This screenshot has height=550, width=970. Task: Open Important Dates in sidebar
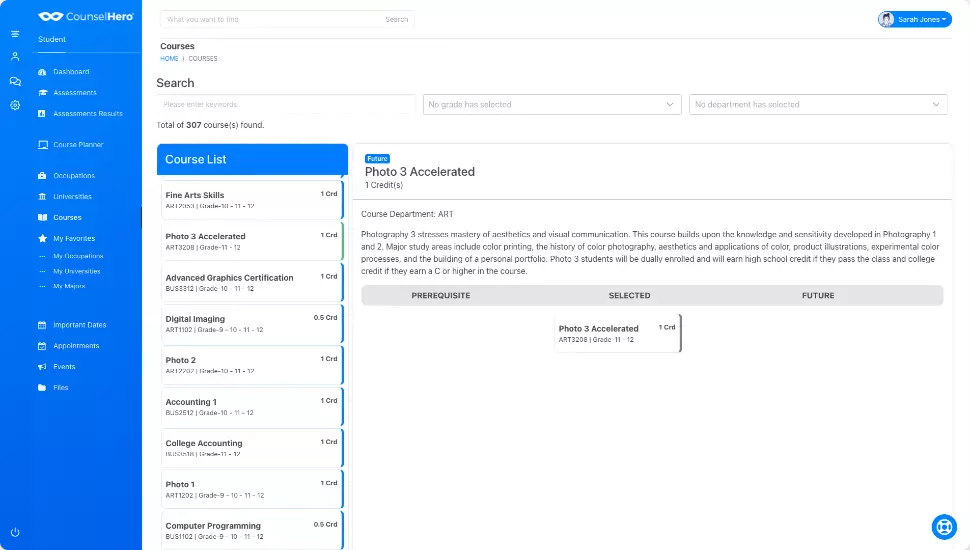[79, 325]
